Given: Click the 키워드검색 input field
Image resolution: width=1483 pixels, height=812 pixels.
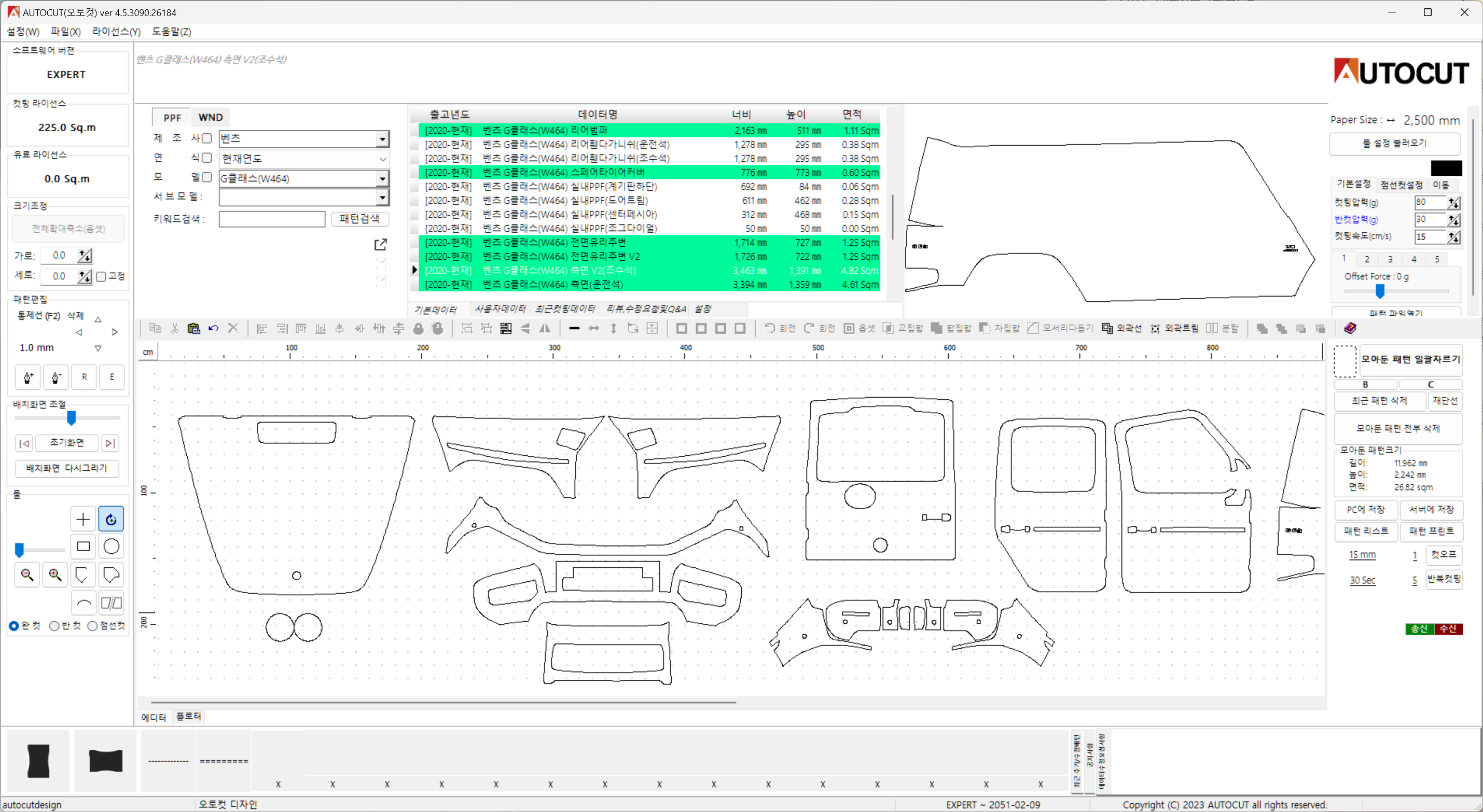Looking at the screenshot, I should (272, 219).
